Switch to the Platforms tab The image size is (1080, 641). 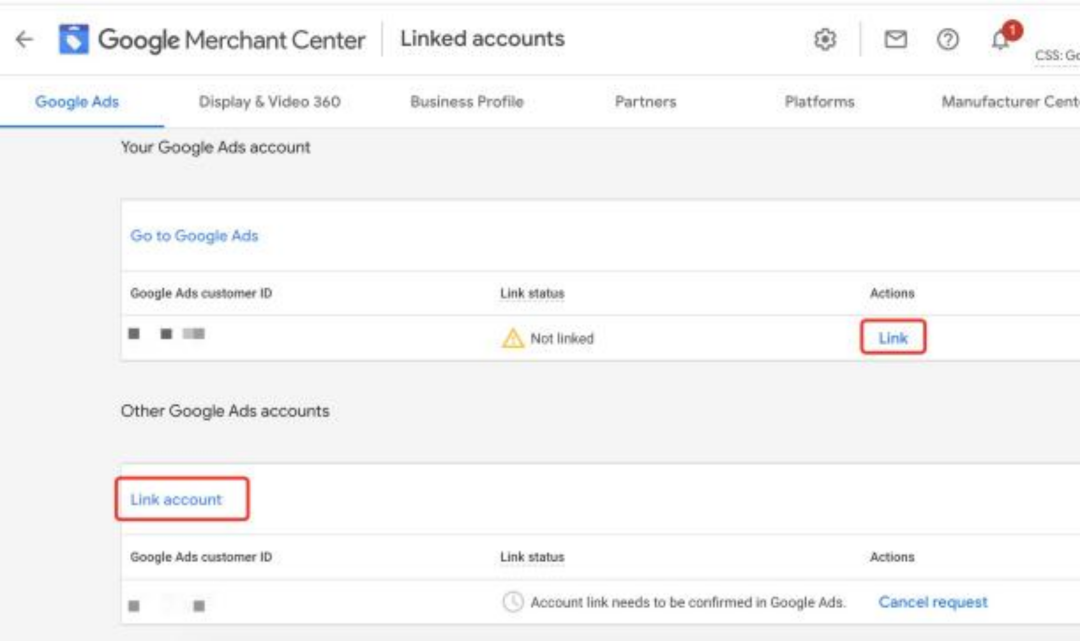pos(819,102)
